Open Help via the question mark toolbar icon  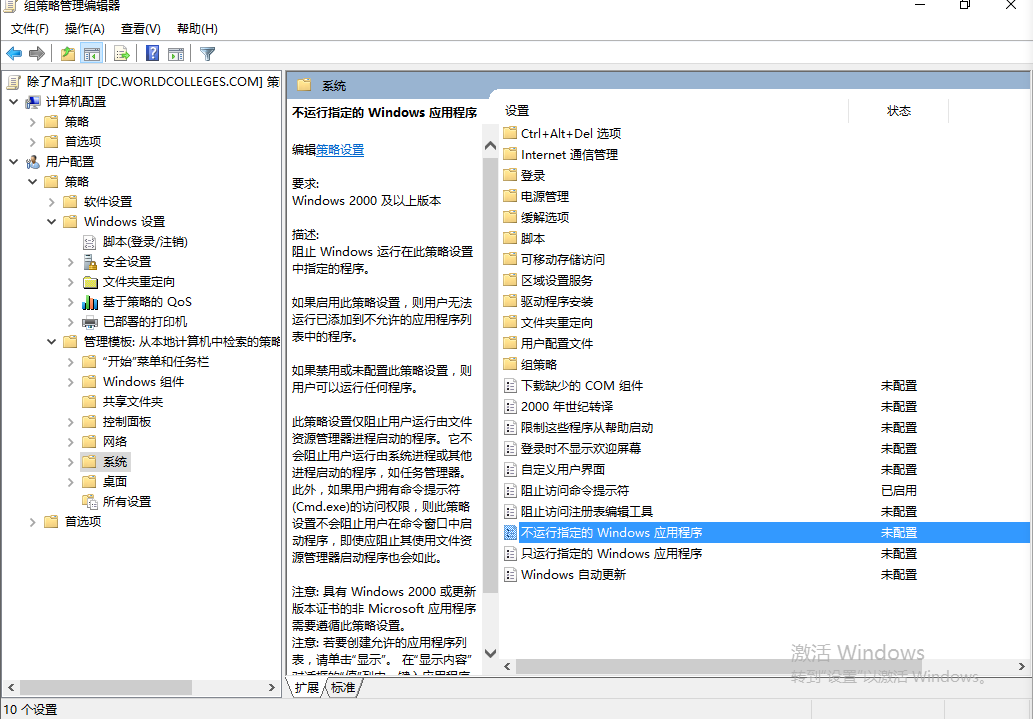(x=151, y=53)
